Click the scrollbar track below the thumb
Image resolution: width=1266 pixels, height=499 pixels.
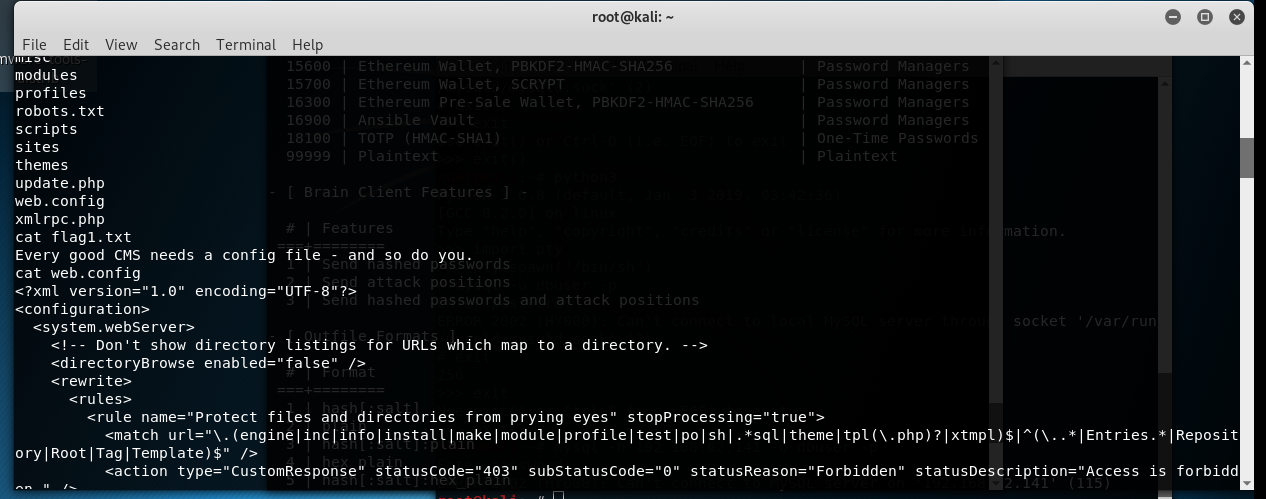1246,330
